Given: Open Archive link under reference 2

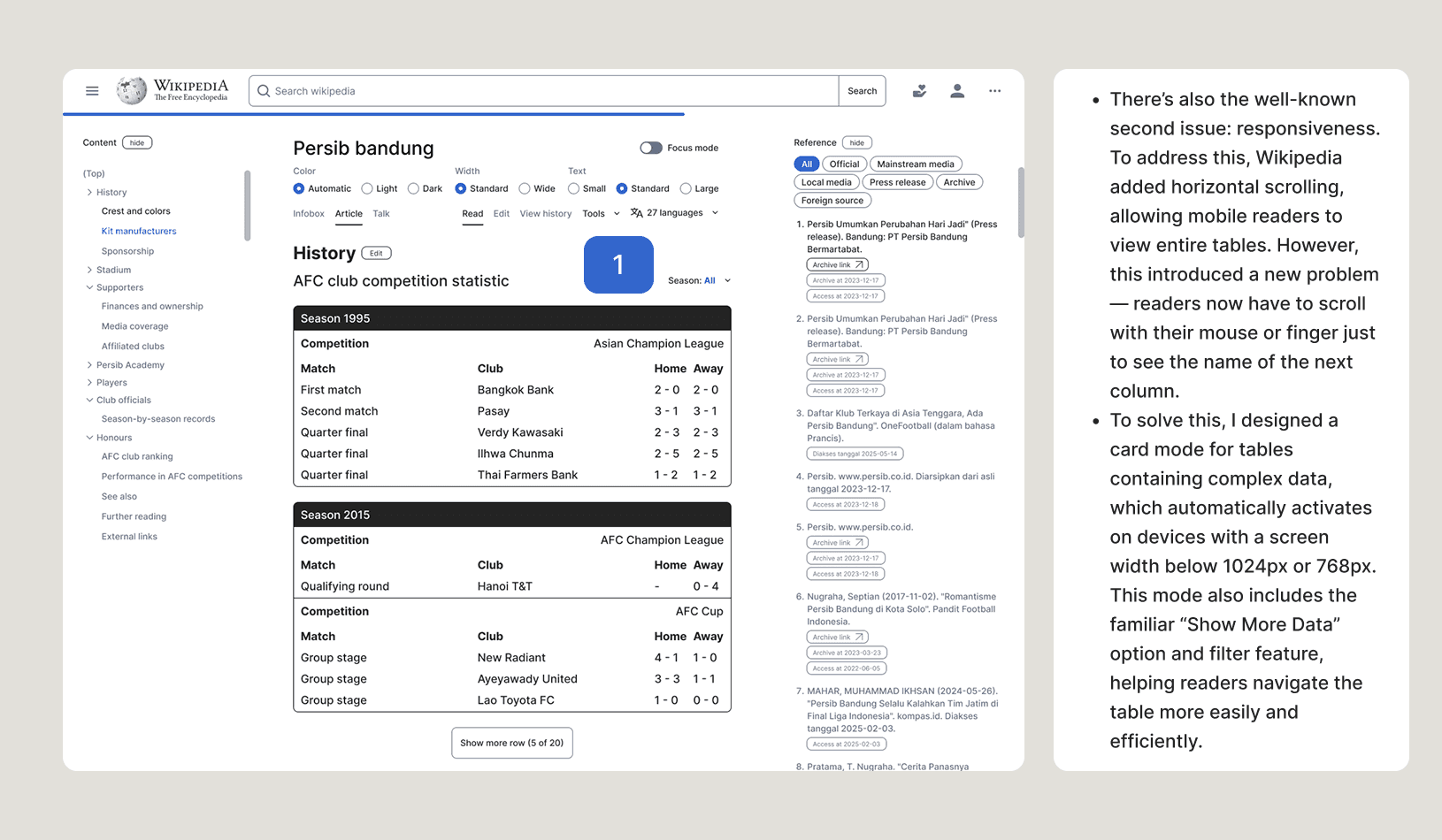Looking at the screenshot, I should (837, 359).
